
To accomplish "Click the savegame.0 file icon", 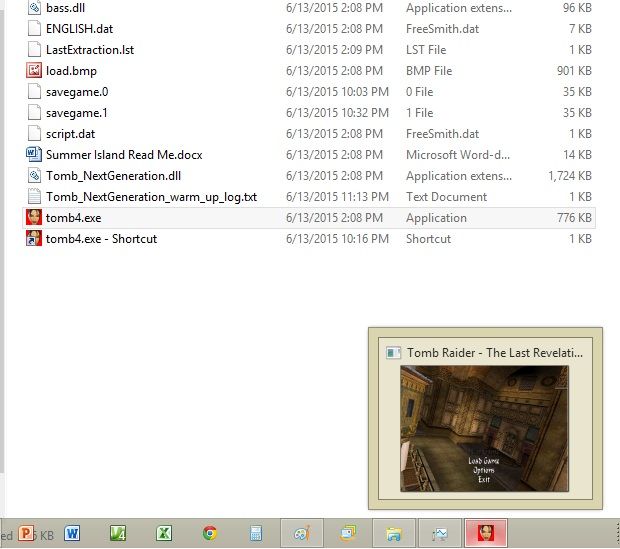I will [34, 92].
